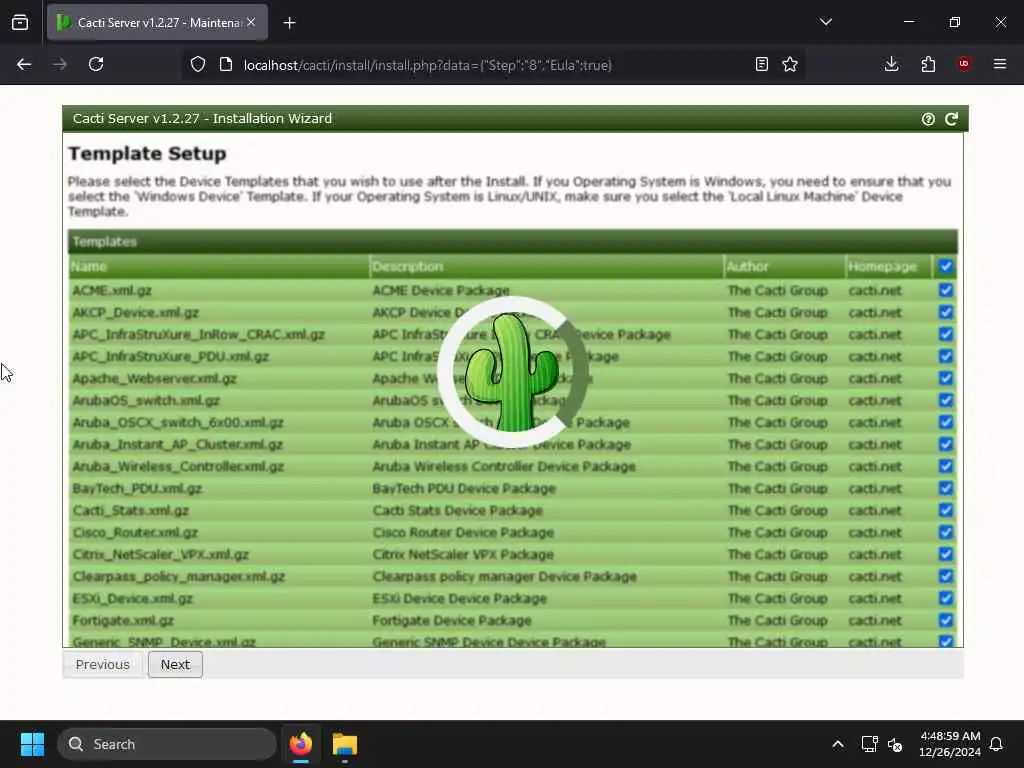The width and height of the screenshot is (1024, 768).
Task: Go back with browser back arrow
Action: 24,64
